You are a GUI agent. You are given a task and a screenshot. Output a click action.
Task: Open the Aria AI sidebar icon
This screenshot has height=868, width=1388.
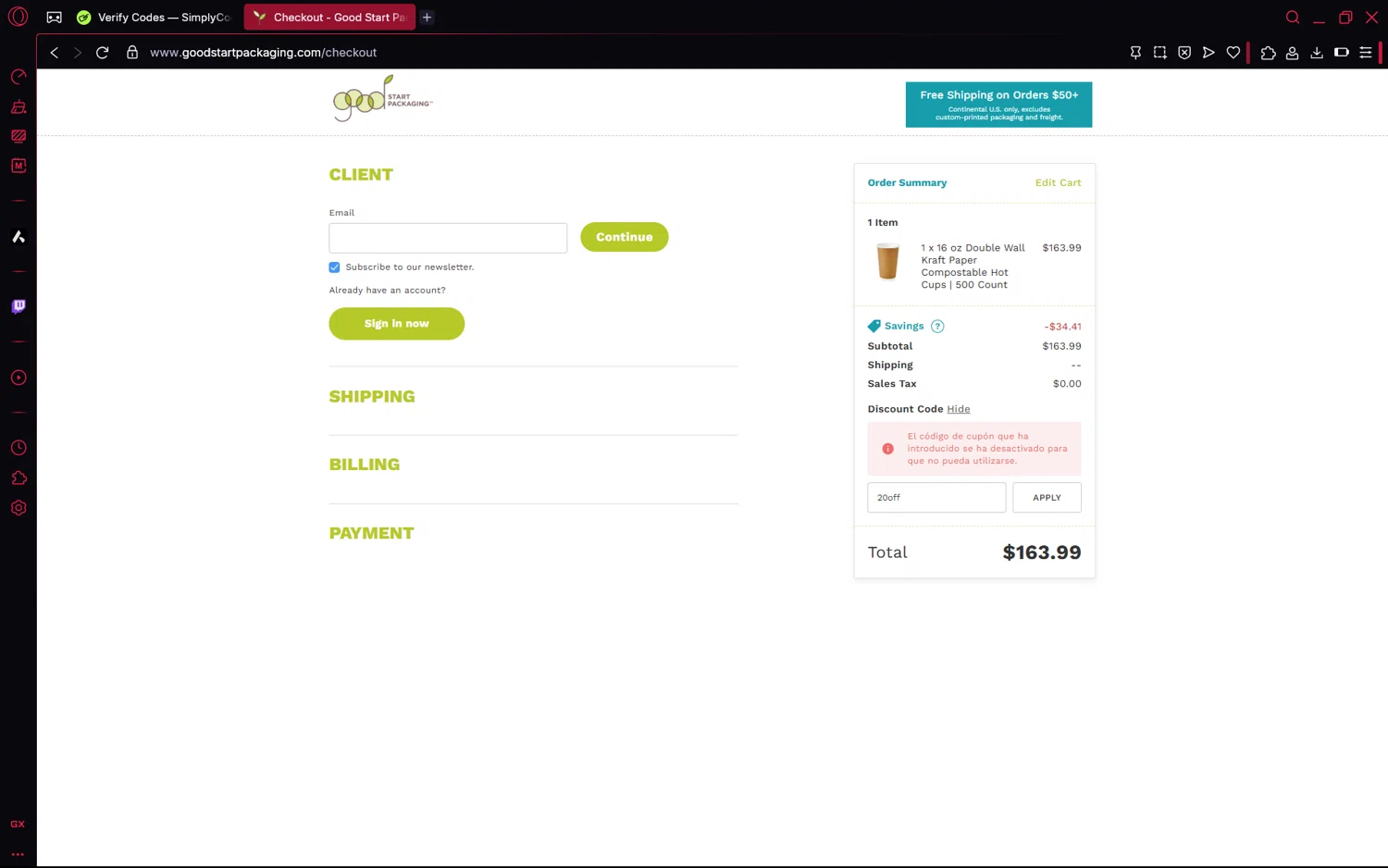click(18, 237)
